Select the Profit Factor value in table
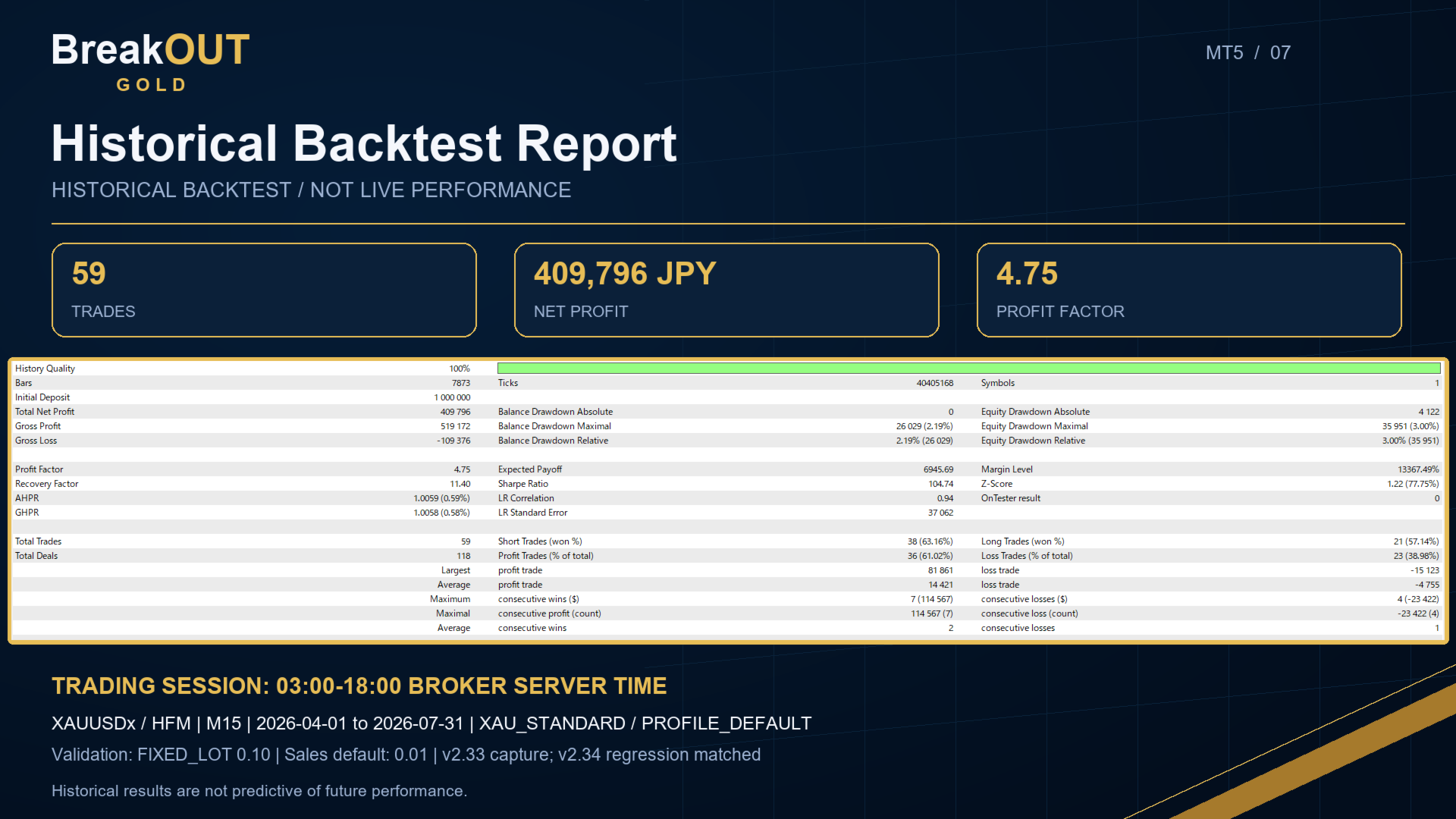The height and width of the screenshot is (819, 1456). pos(462,469)
